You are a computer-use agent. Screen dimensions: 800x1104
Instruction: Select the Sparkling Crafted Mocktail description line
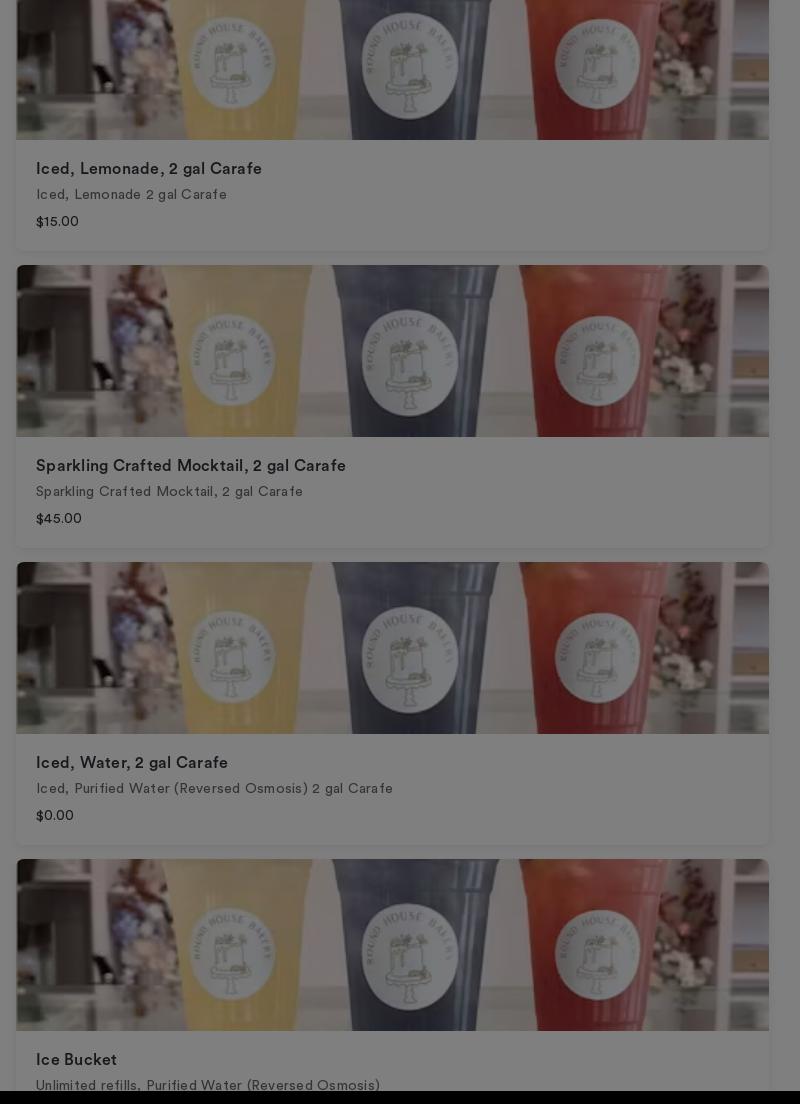(x=169, y=491)
